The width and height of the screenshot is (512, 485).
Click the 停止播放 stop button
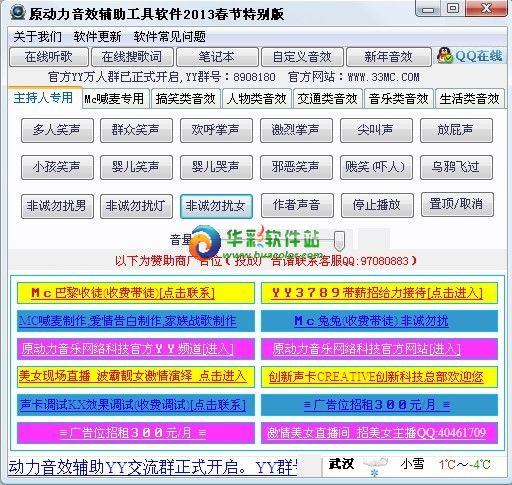click(x=377, y=205)
